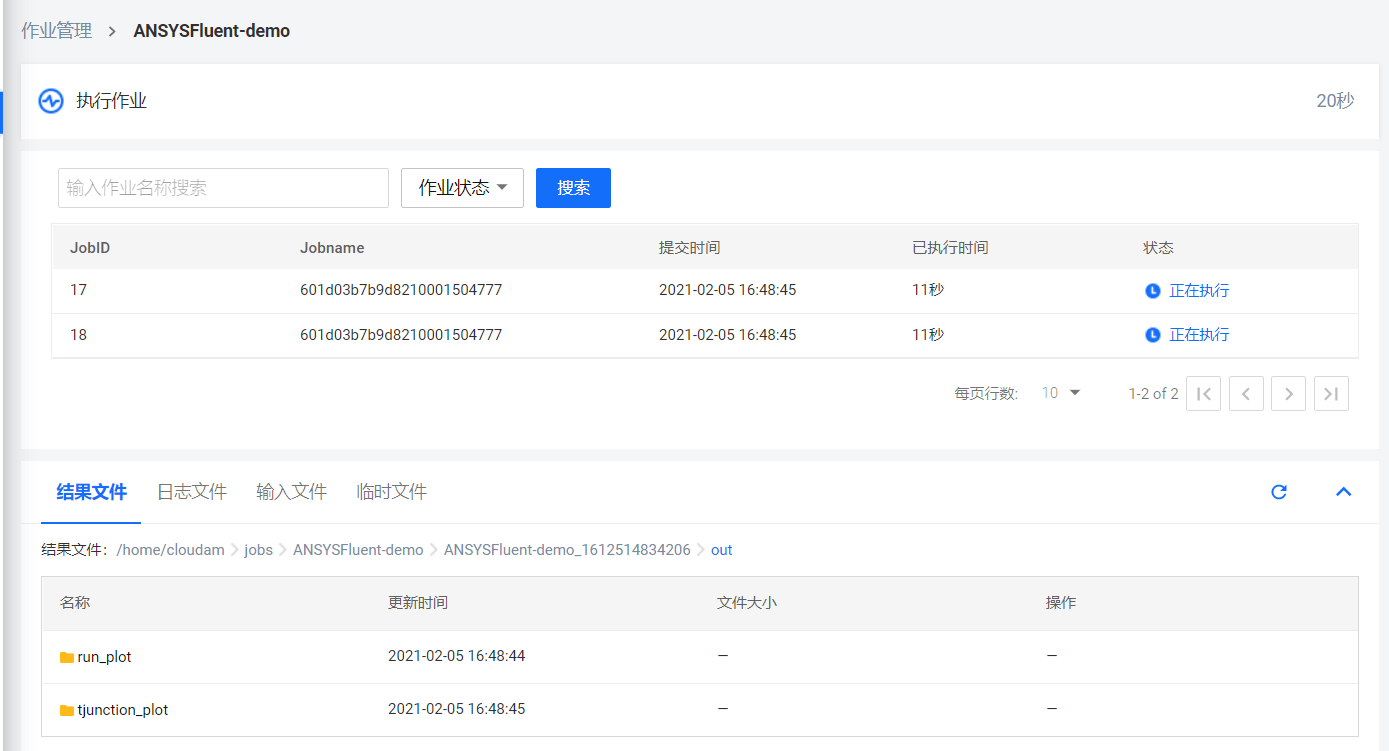Open the tjunction_plot folder name
This screenshot has width=1389, height=751.
(x=123, y=710)
